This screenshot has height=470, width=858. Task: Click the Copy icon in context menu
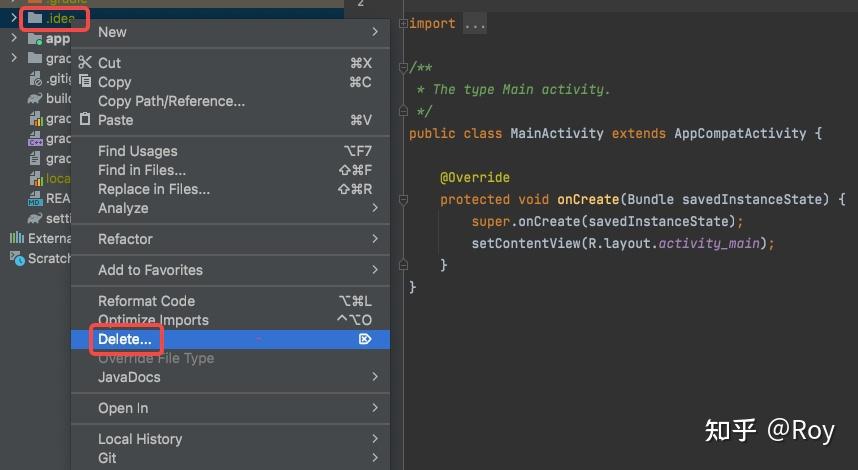click(x=85, y=82)
